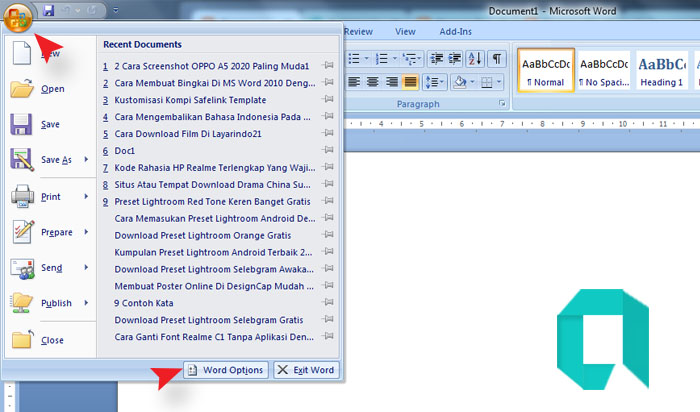
Task: Pin the Preset Lightroom Red Tone document
Action: 328,201
